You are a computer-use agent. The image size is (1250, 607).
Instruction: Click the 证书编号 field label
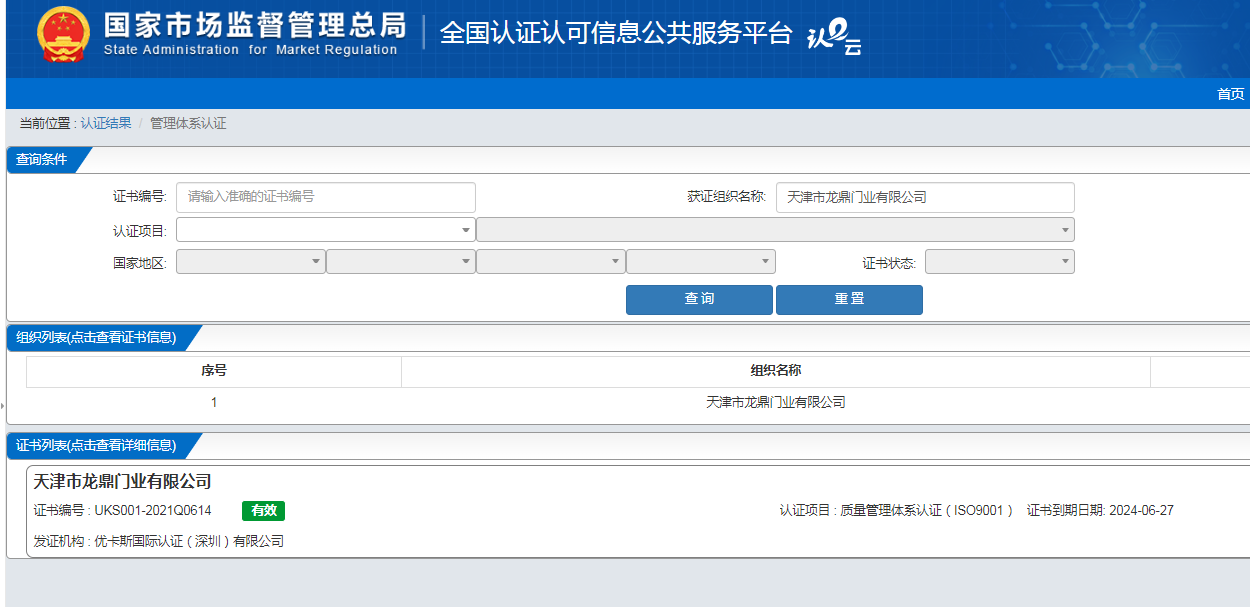[x=140, y=197]
